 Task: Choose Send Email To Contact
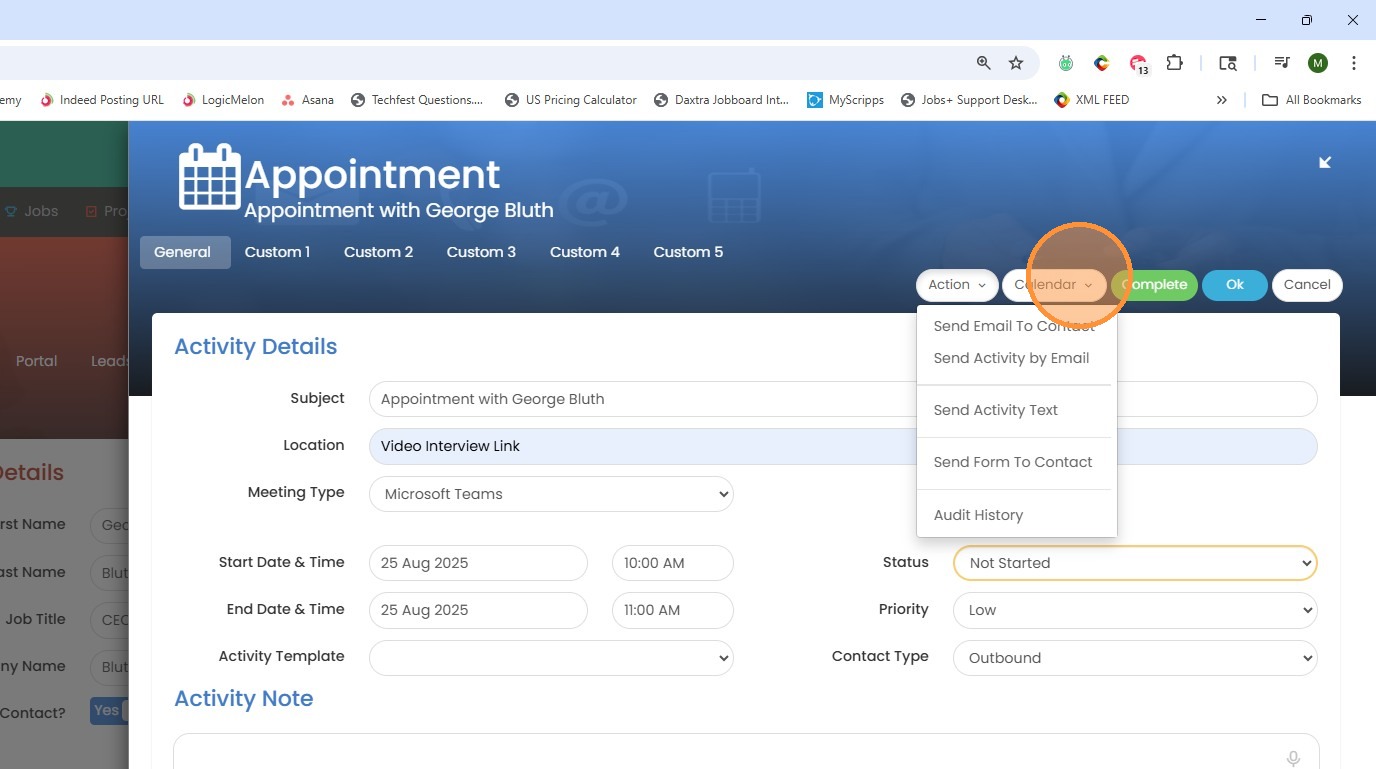[x=1014, y=326]
